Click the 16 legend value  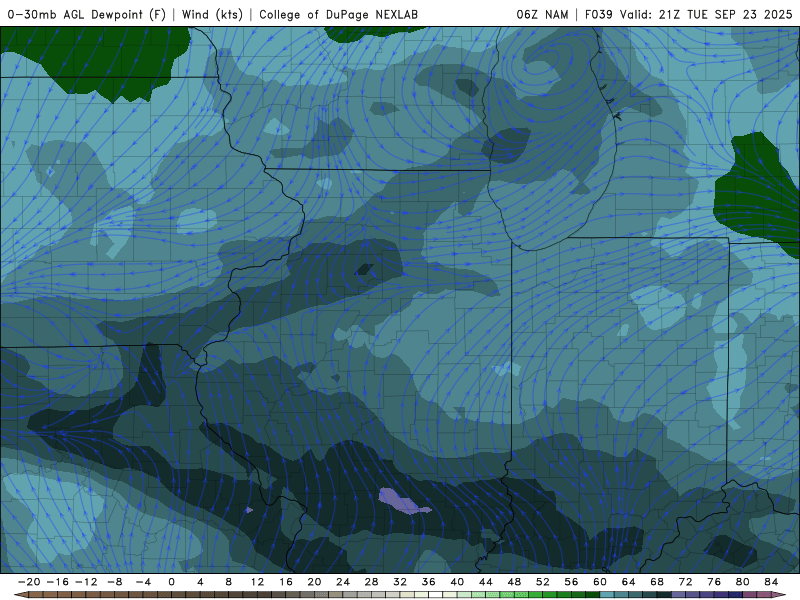[x=286, y=582]
